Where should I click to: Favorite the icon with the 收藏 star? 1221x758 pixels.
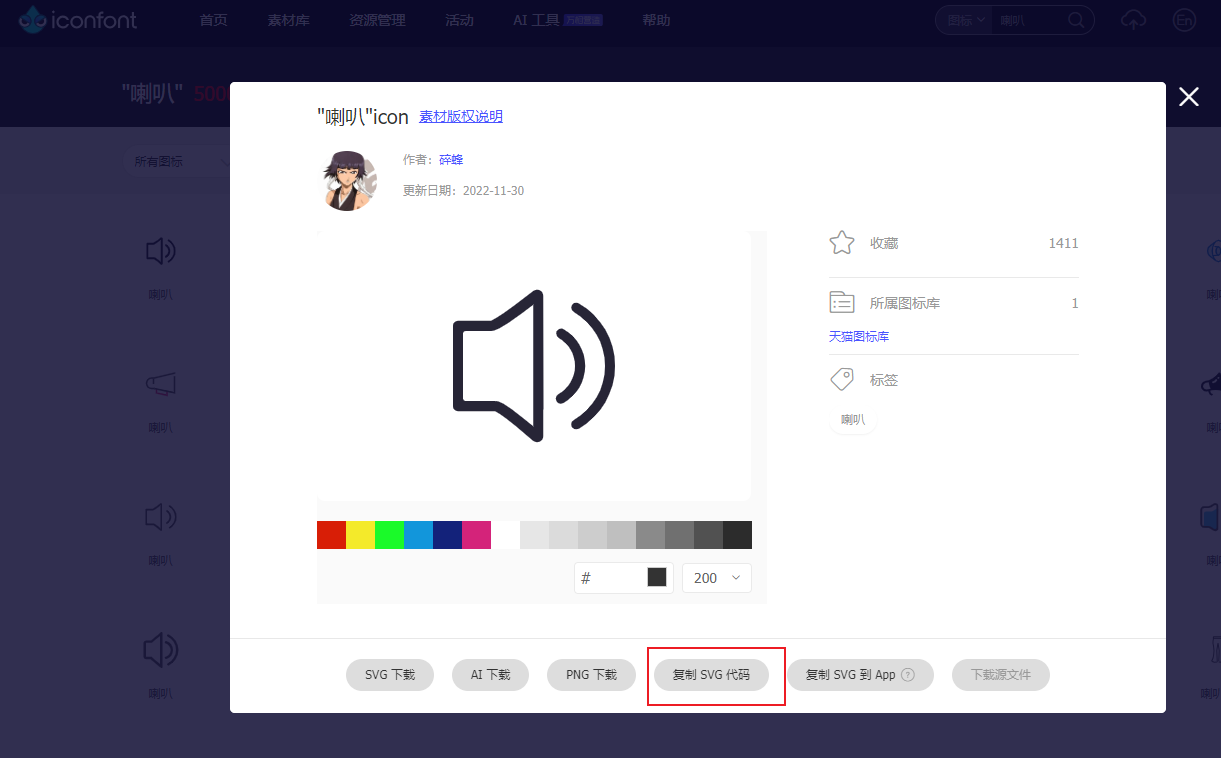point(842,243)
